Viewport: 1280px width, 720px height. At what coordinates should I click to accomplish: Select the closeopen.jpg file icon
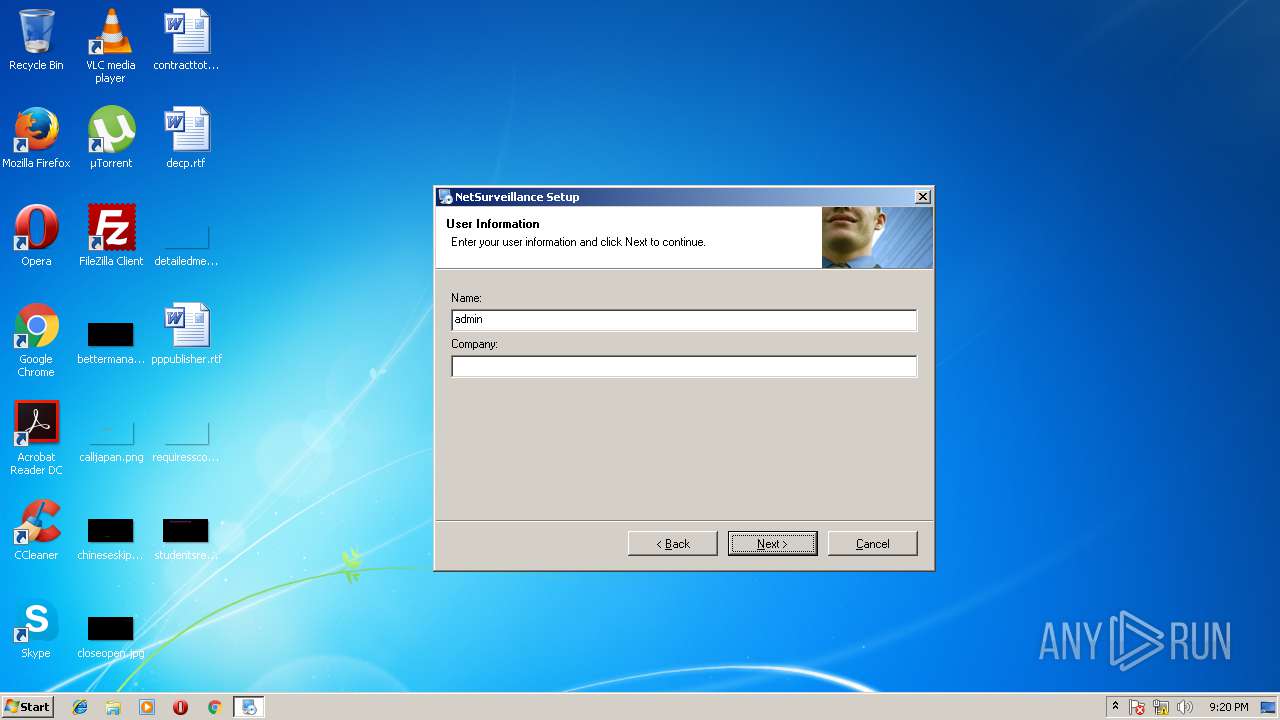pyautogui.click(x=110, y=636)
